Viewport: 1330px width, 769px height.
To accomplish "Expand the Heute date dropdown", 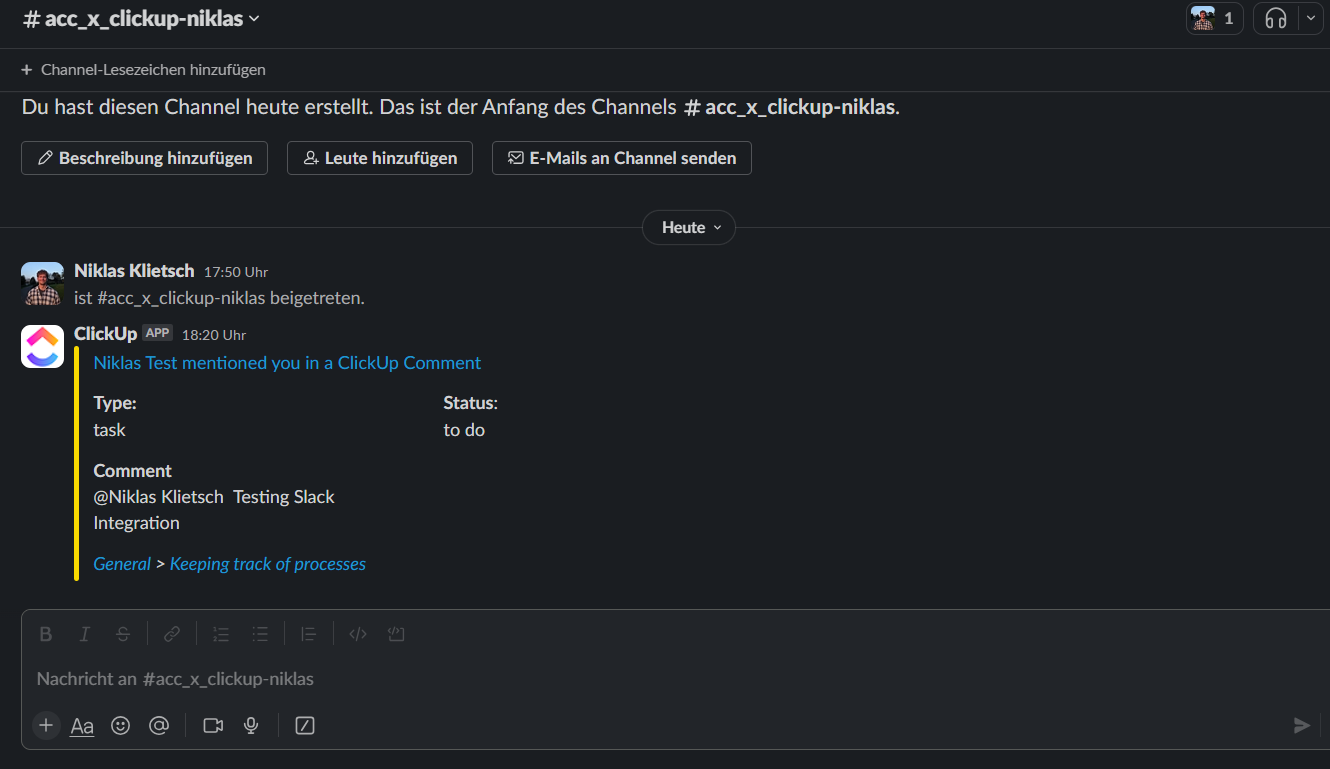I will point(689,228).
